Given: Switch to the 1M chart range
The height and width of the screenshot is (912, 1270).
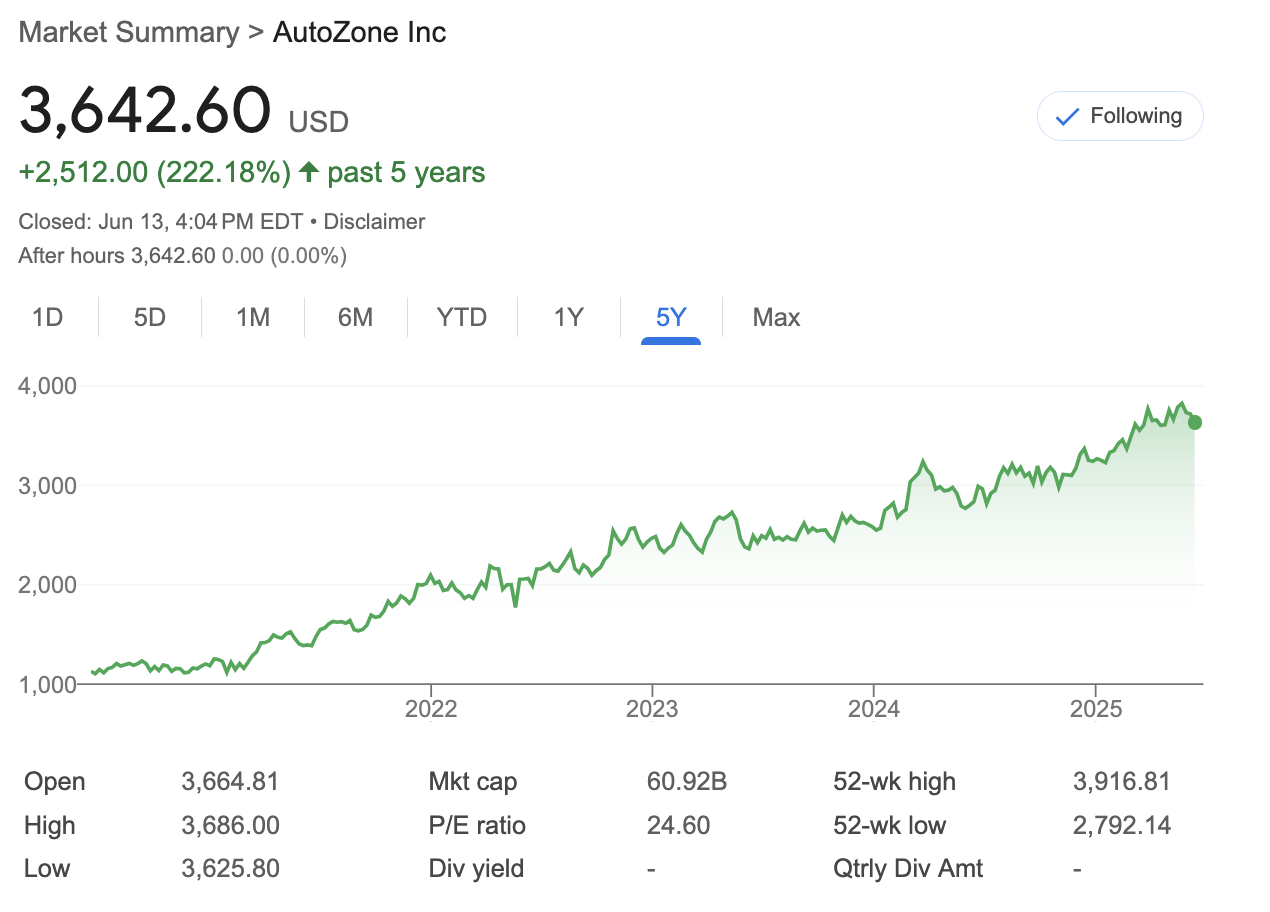Looking at the screenshot, I should 253,318.
